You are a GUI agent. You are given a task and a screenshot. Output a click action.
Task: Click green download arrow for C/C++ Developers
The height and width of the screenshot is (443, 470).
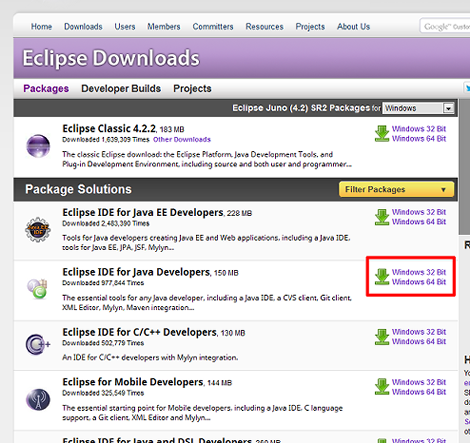(x=382, y=337)
